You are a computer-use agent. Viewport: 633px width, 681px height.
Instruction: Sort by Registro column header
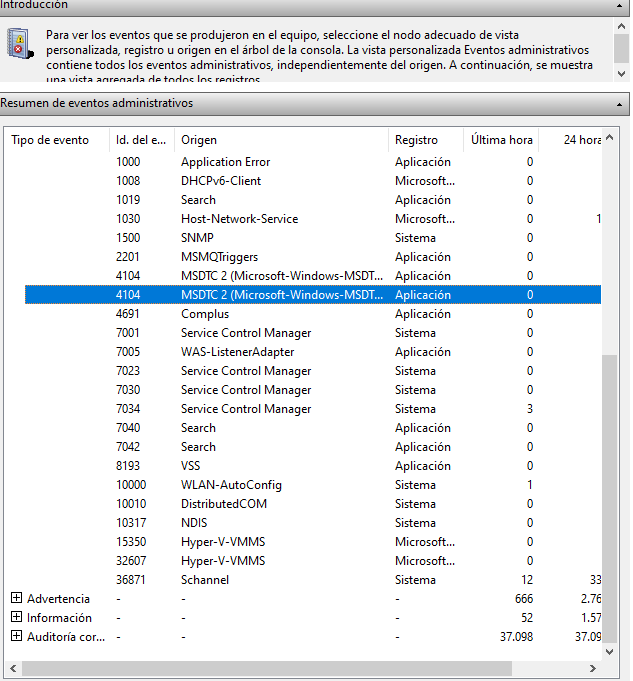click(x=426, y=140)
